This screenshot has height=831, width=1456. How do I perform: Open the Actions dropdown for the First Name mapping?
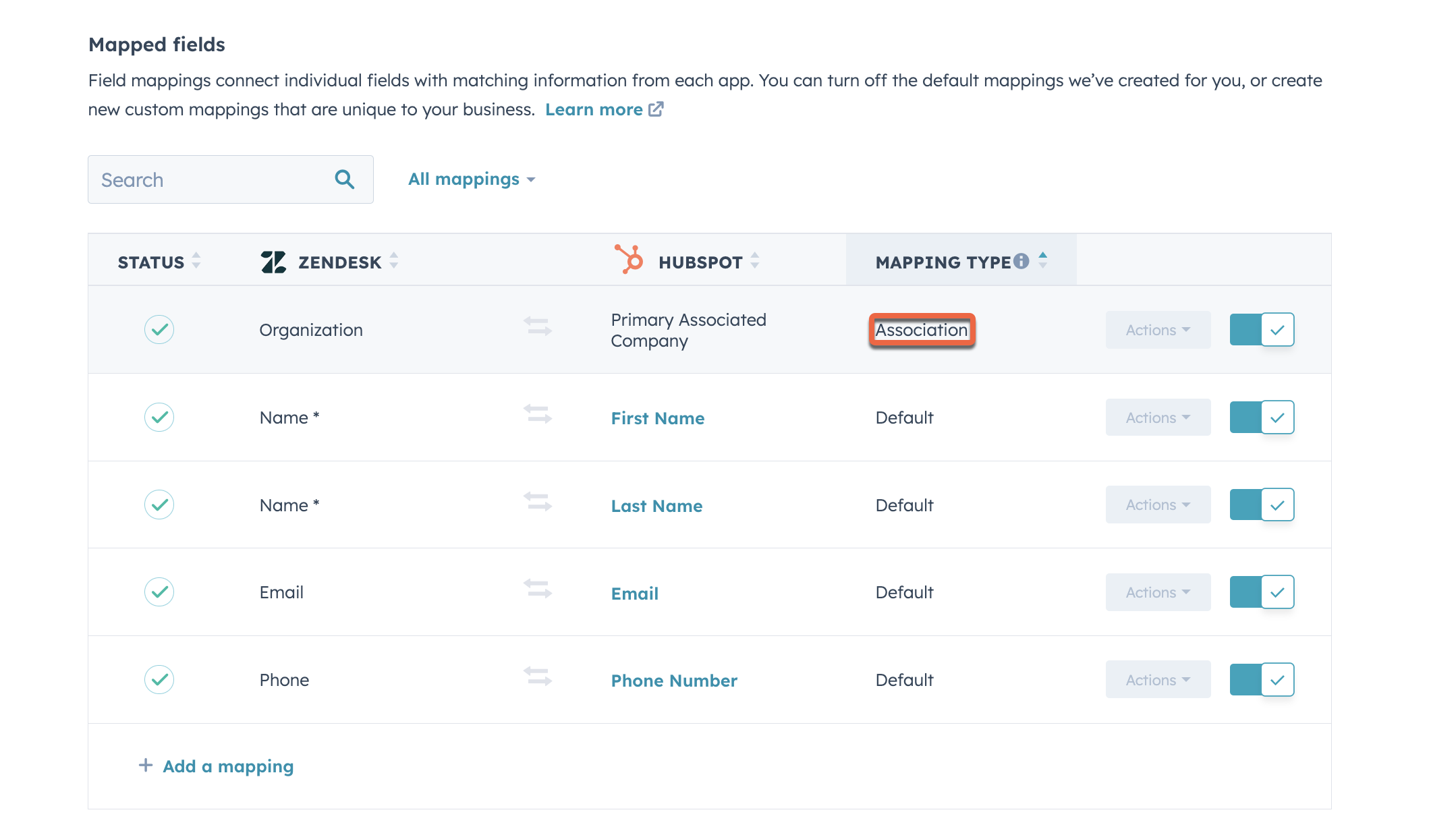pyautogui.click(x=1157, y=417)
